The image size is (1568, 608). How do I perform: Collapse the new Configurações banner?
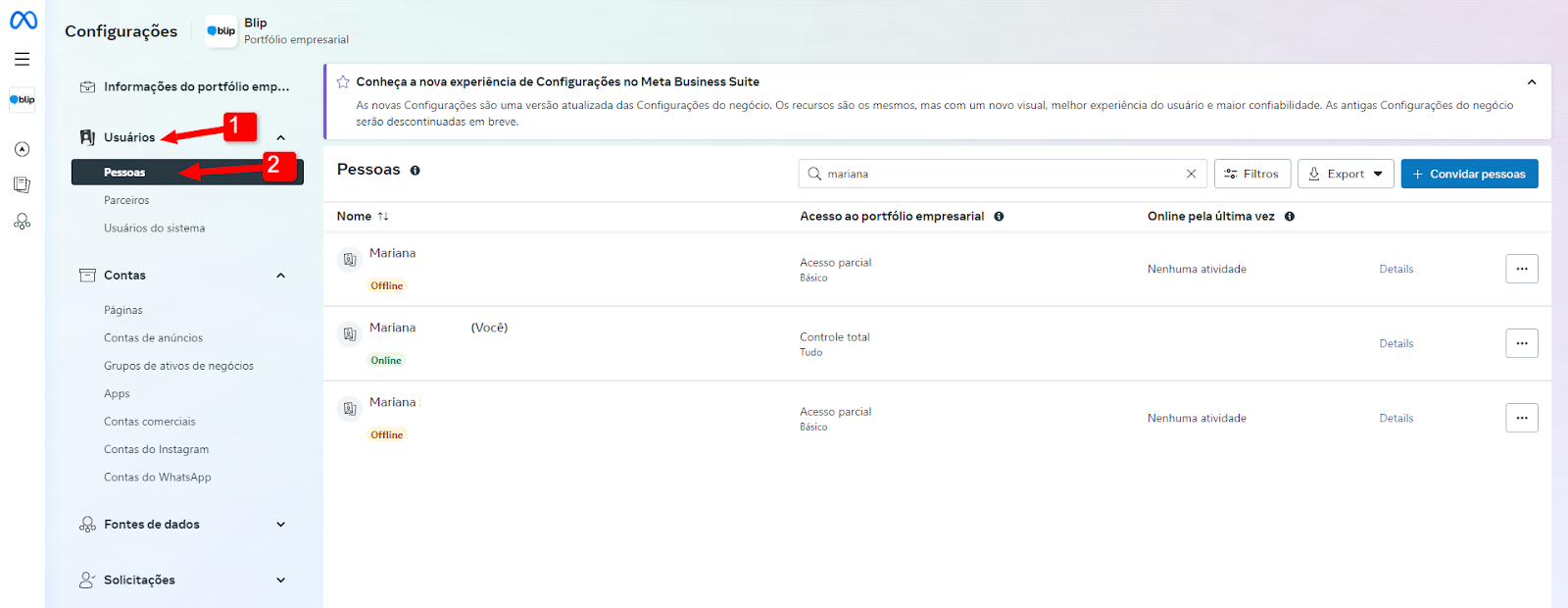click(1532, 82)
